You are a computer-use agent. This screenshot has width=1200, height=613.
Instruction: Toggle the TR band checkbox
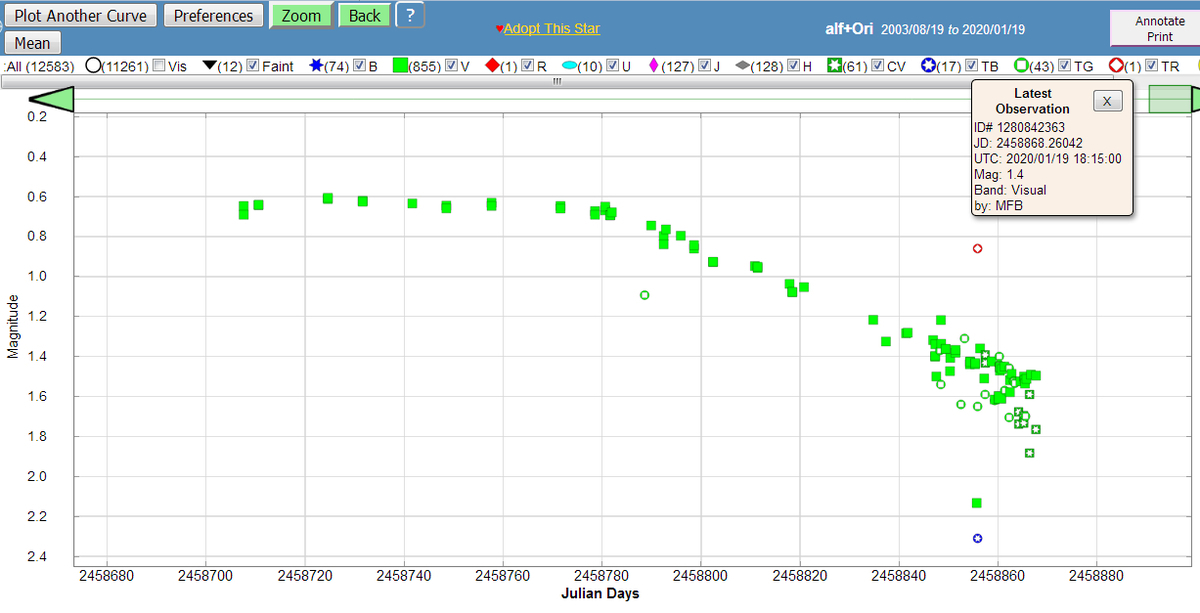(x=1152, y=66)
